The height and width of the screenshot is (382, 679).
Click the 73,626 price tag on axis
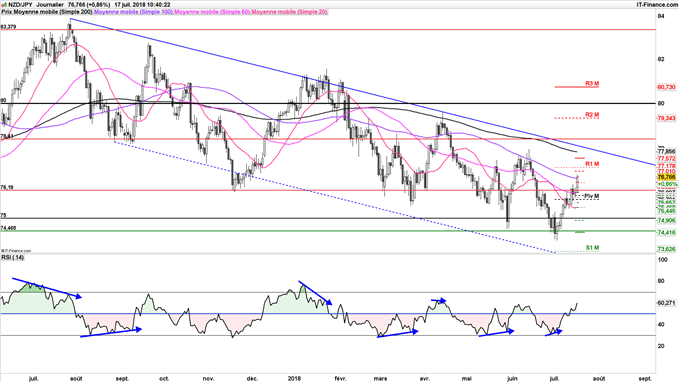coord(666,249)
